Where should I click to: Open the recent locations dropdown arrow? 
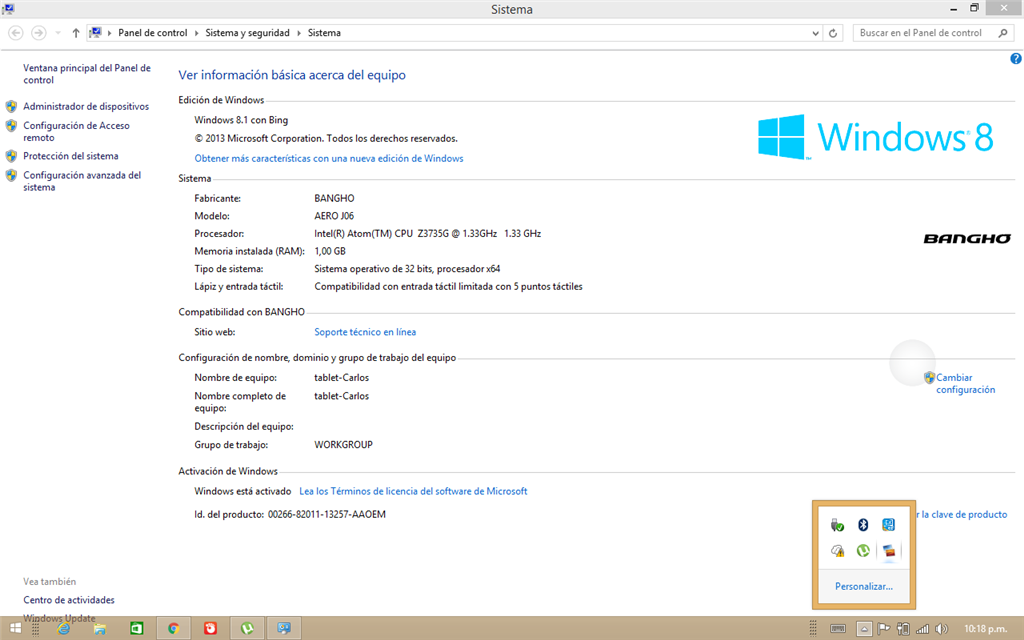[x=57, y=33]
